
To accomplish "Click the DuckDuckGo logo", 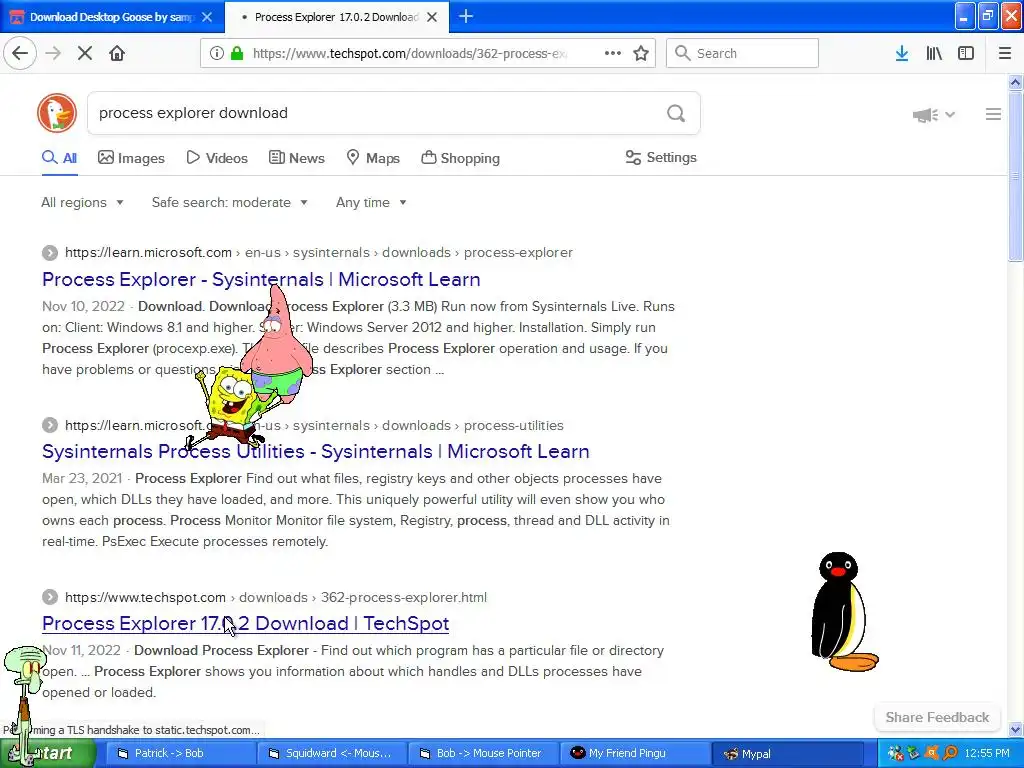I will (57, 113).
